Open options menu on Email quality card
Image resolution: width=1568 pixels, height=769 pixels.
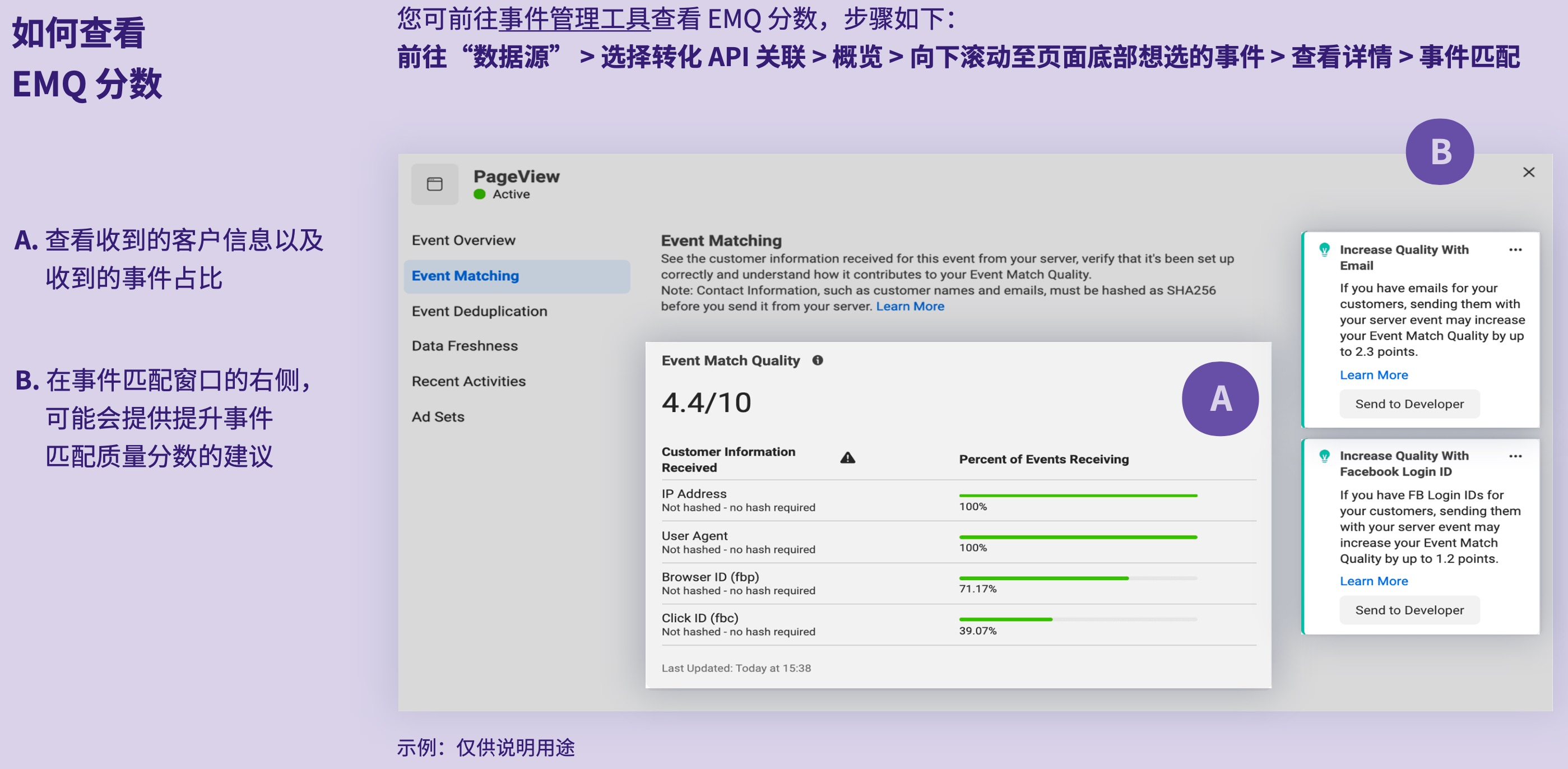click(1515, 249)
